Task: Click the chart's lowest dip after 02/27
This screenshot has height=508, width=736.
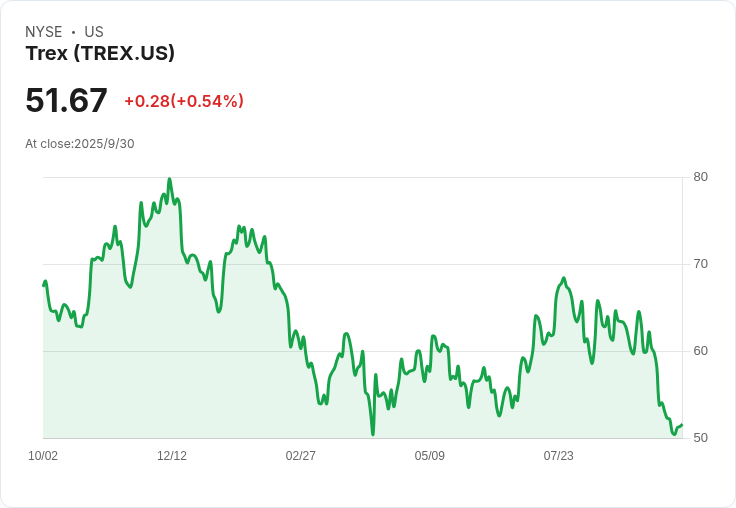Action: click(373, 434)
